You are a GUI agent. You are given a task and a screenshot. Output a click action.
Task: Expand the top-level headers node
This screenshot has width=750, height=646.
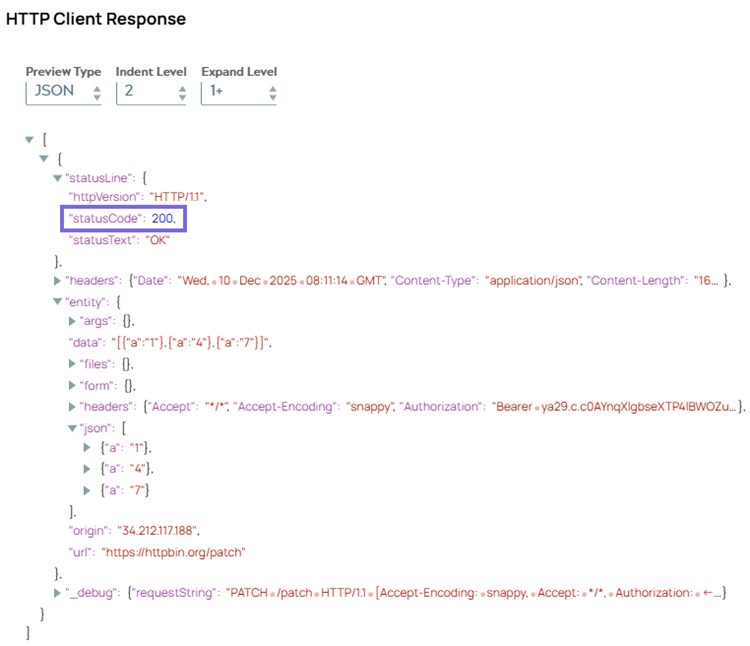(x=57, y=281)
